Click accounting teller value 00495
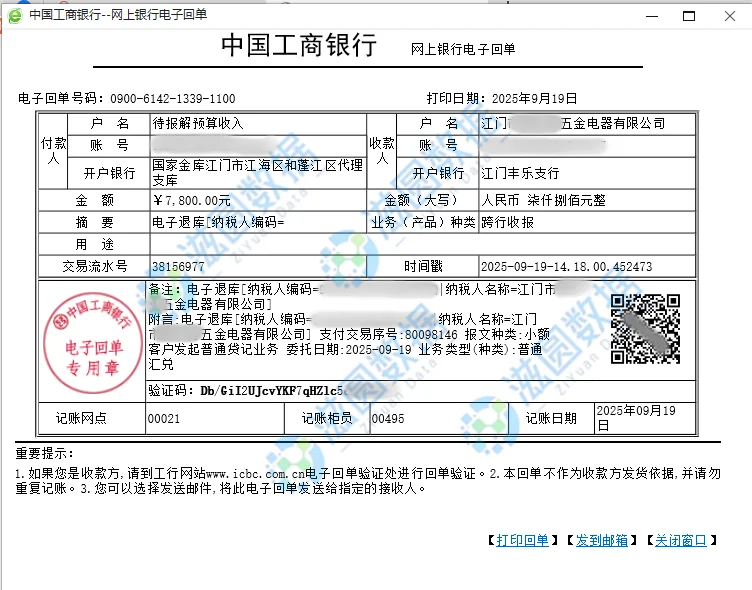The width and height of the screenshot is (752, 590). 388,419
